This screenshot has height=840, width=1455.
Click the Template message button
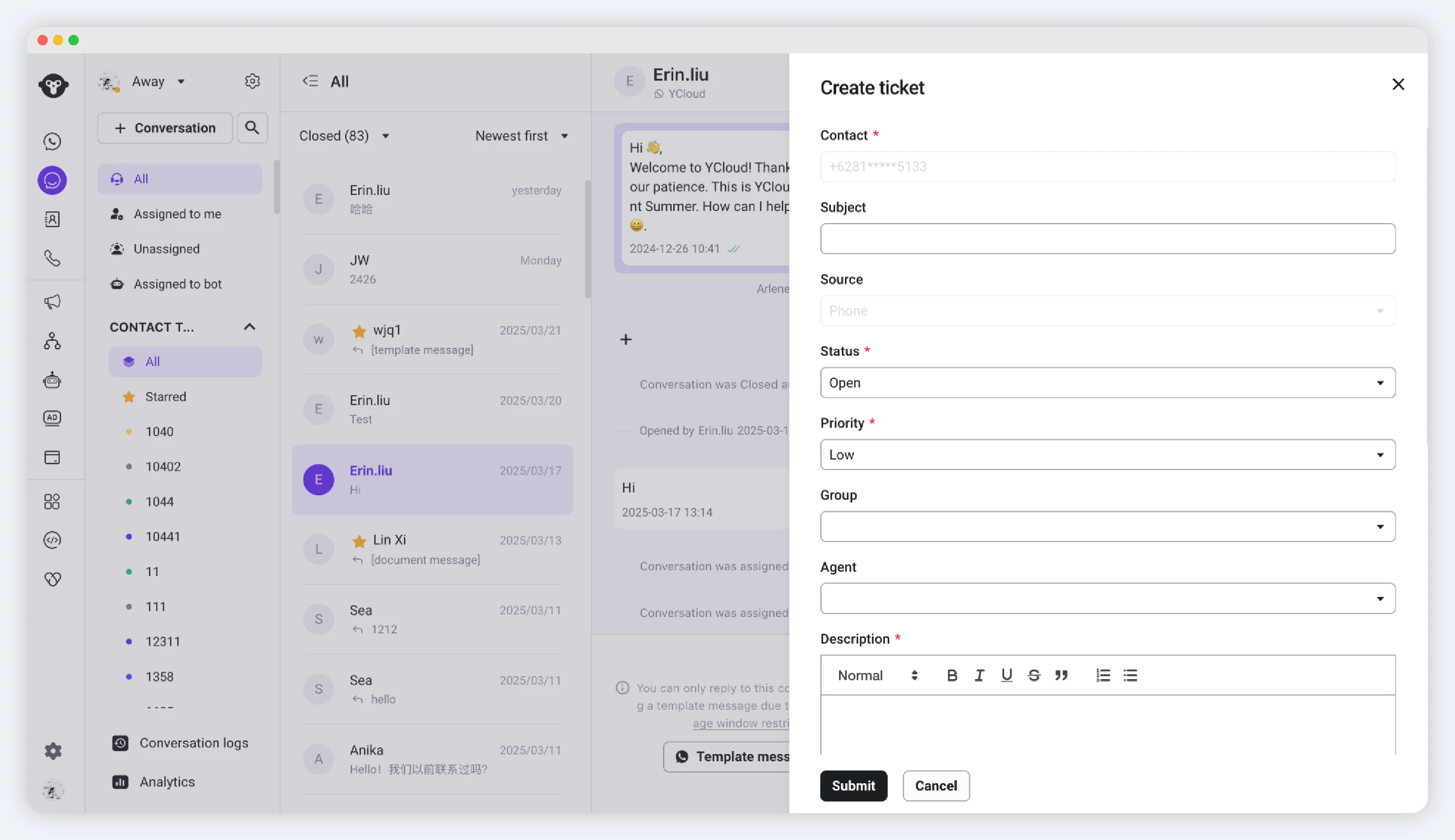[x=727, y=756]
